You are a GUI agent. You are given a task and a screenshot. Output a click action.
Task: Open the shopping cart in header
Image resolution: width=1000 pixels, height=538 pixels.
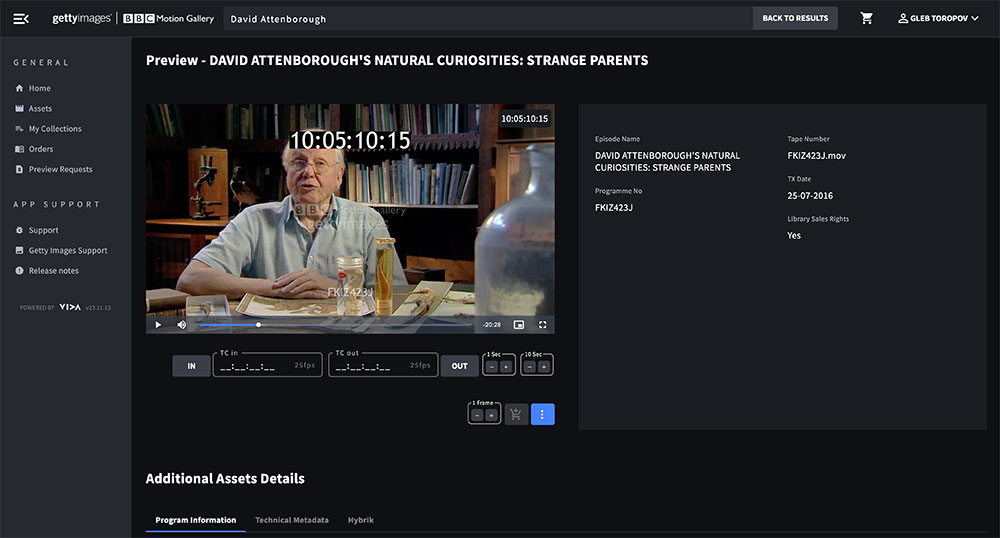866,18
